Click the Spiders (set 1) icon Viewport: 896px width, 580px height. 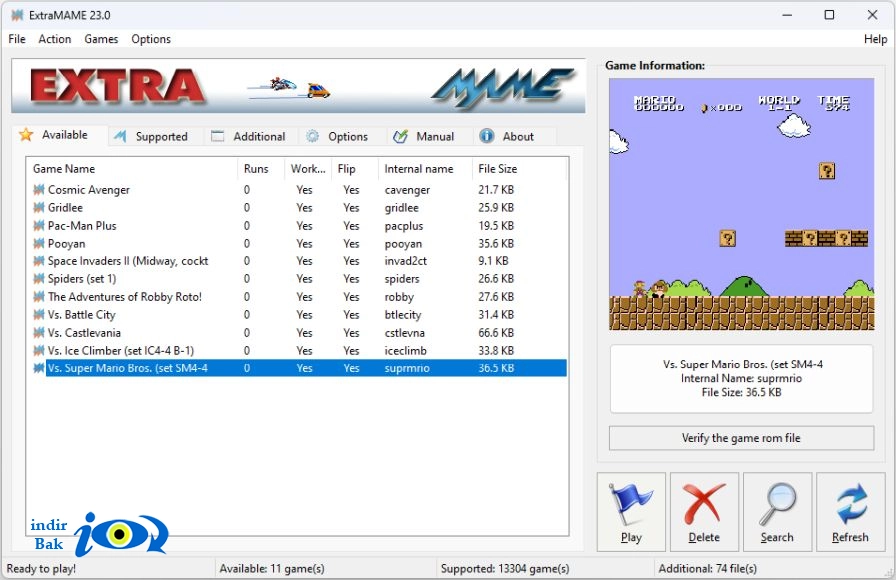[x=39, y=279]
